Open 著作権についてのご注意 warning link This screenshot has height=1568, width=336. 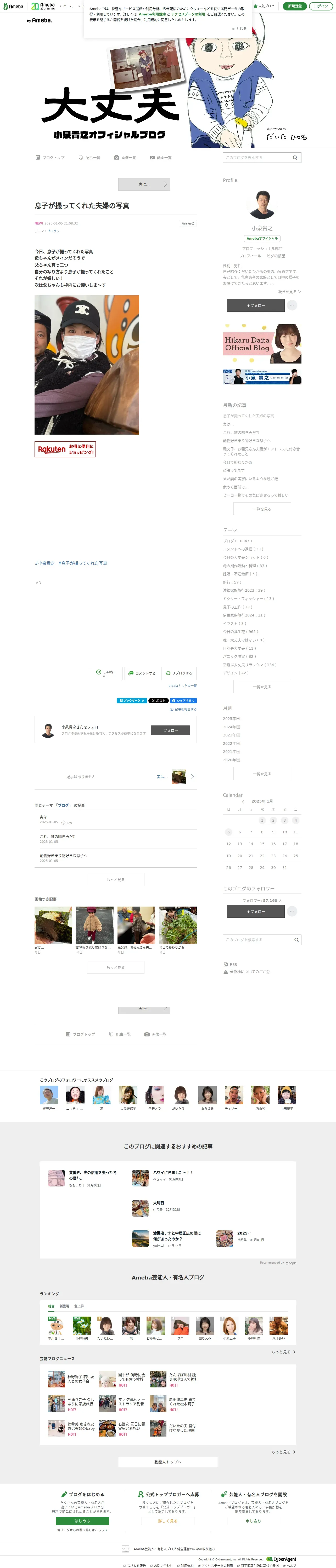247,971
